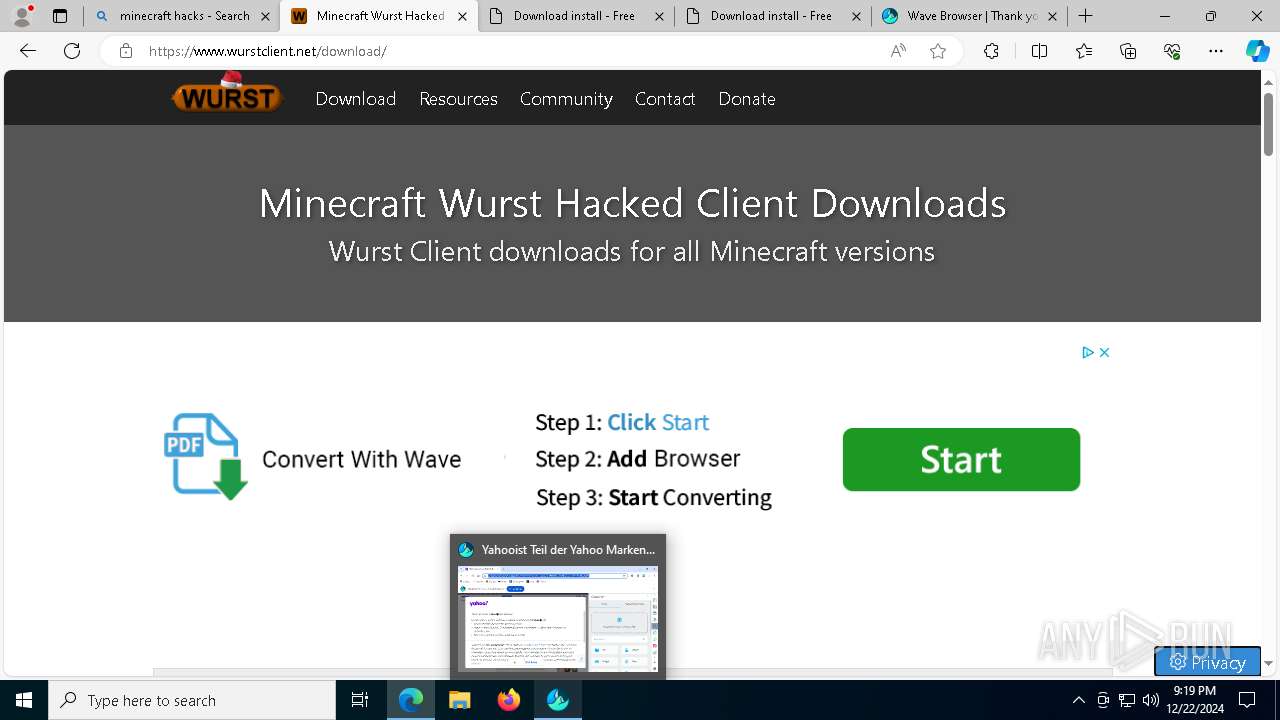
Task: Open the Download menu in site navigation
Action: 356,98
